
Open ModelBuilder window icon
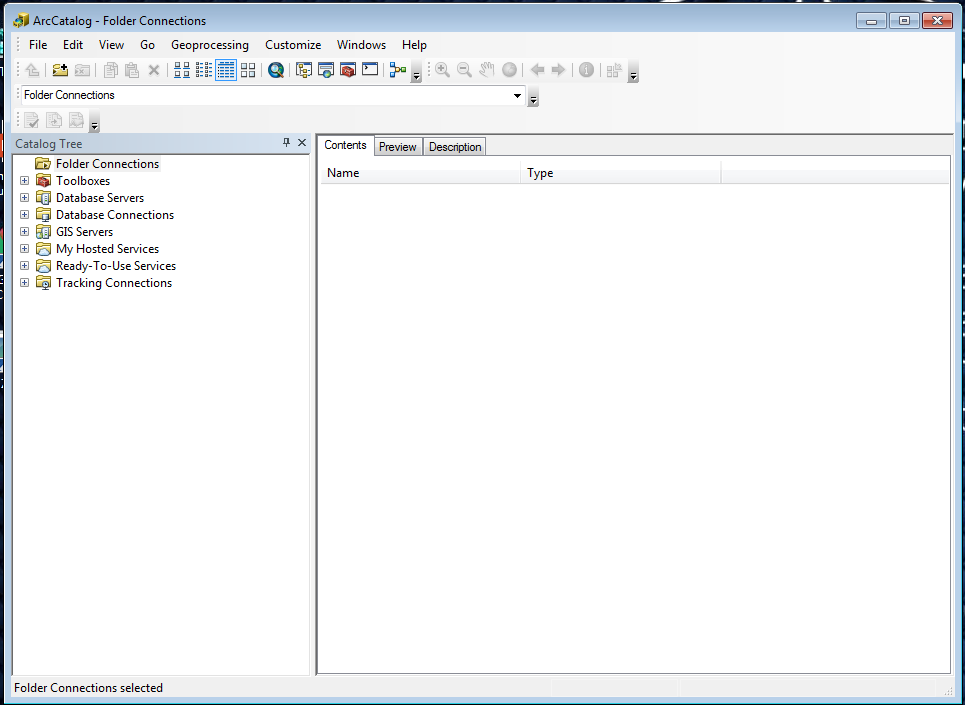coord(398,70)
